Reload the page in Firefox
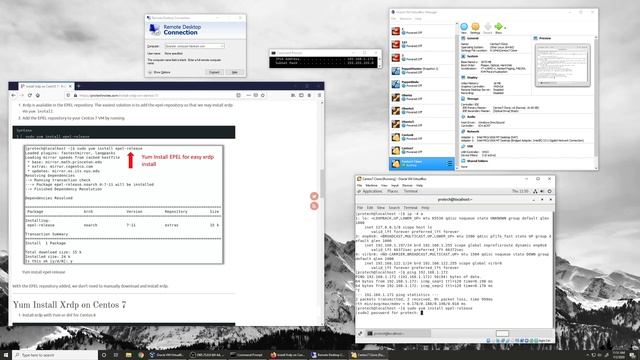This screenshot has width=640, height=360. 30,96
